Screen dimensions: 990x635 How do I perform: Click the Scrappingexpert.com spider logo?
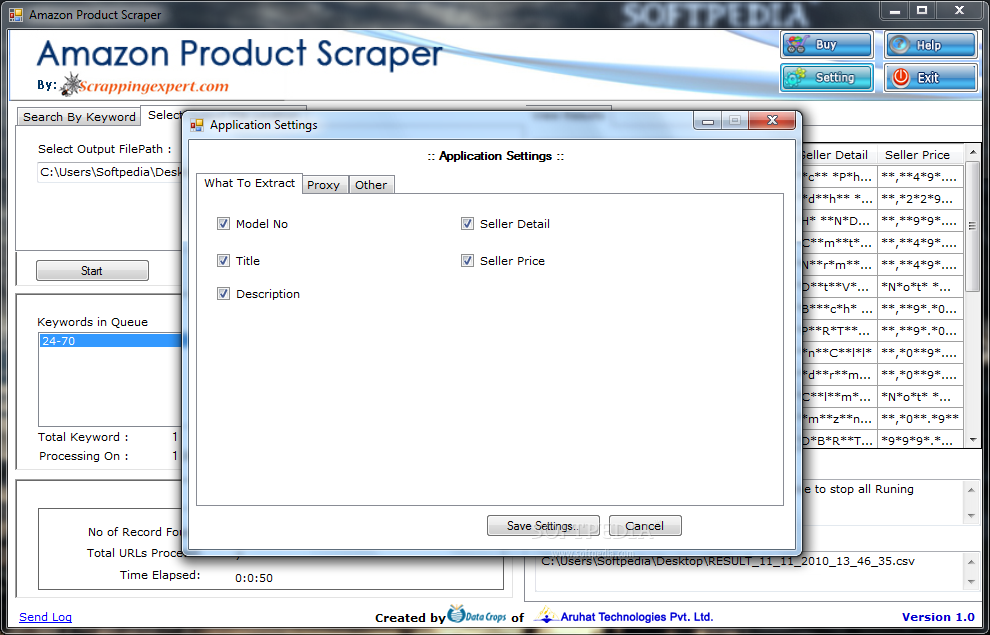click(70, 84)
